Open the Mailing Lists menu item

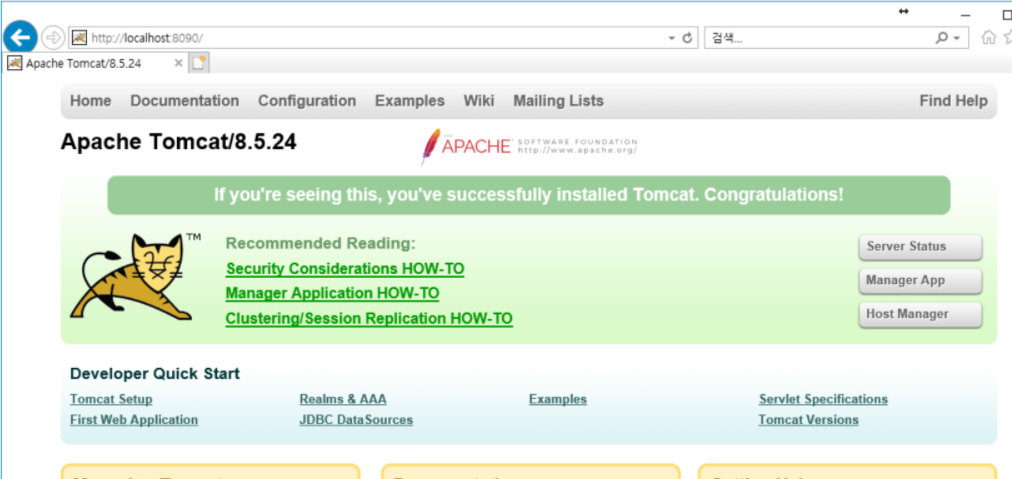pos(558,101)
